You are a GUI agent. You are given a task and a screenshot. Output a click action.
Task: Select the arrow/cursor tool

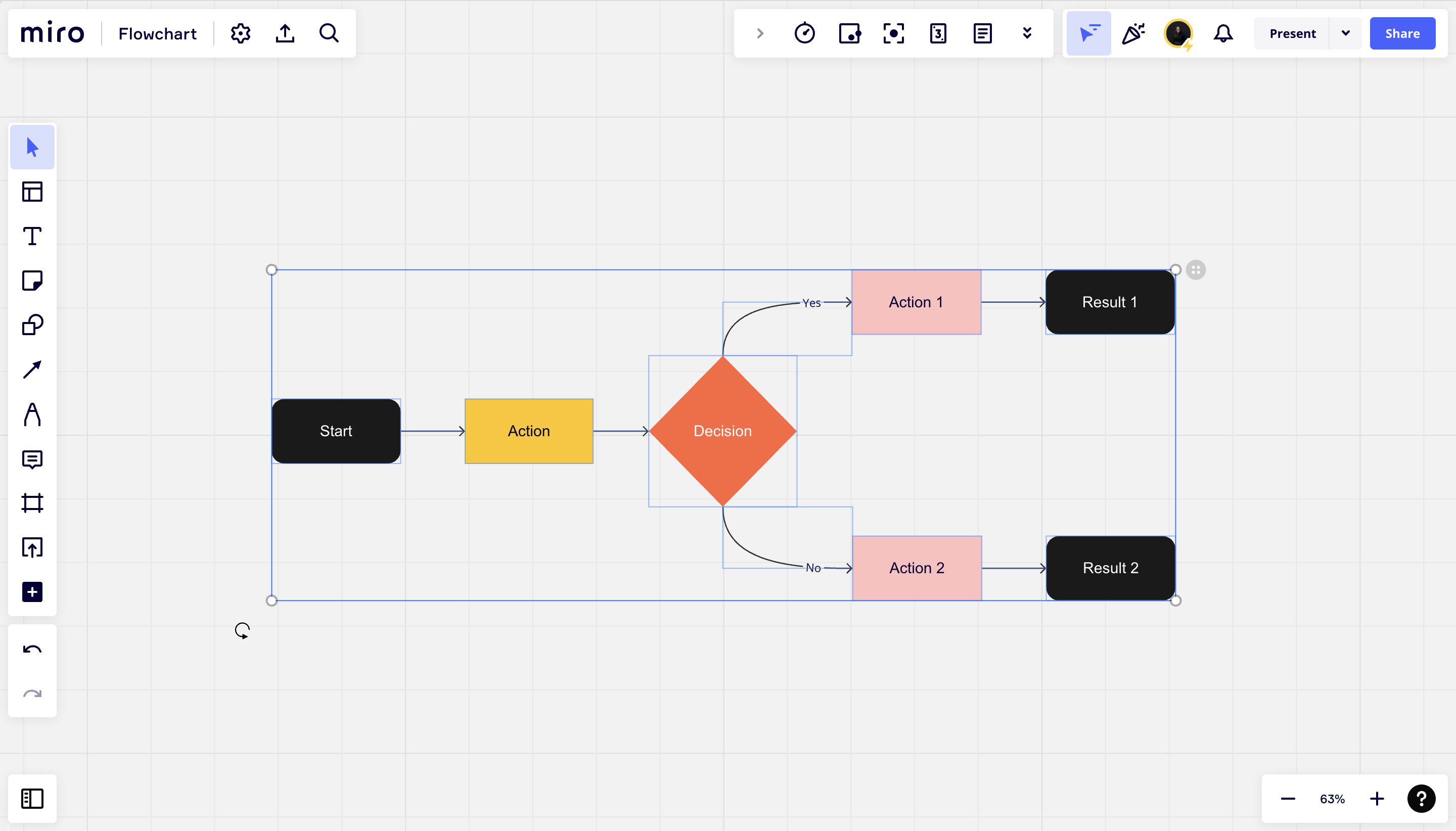click(32, 148)
